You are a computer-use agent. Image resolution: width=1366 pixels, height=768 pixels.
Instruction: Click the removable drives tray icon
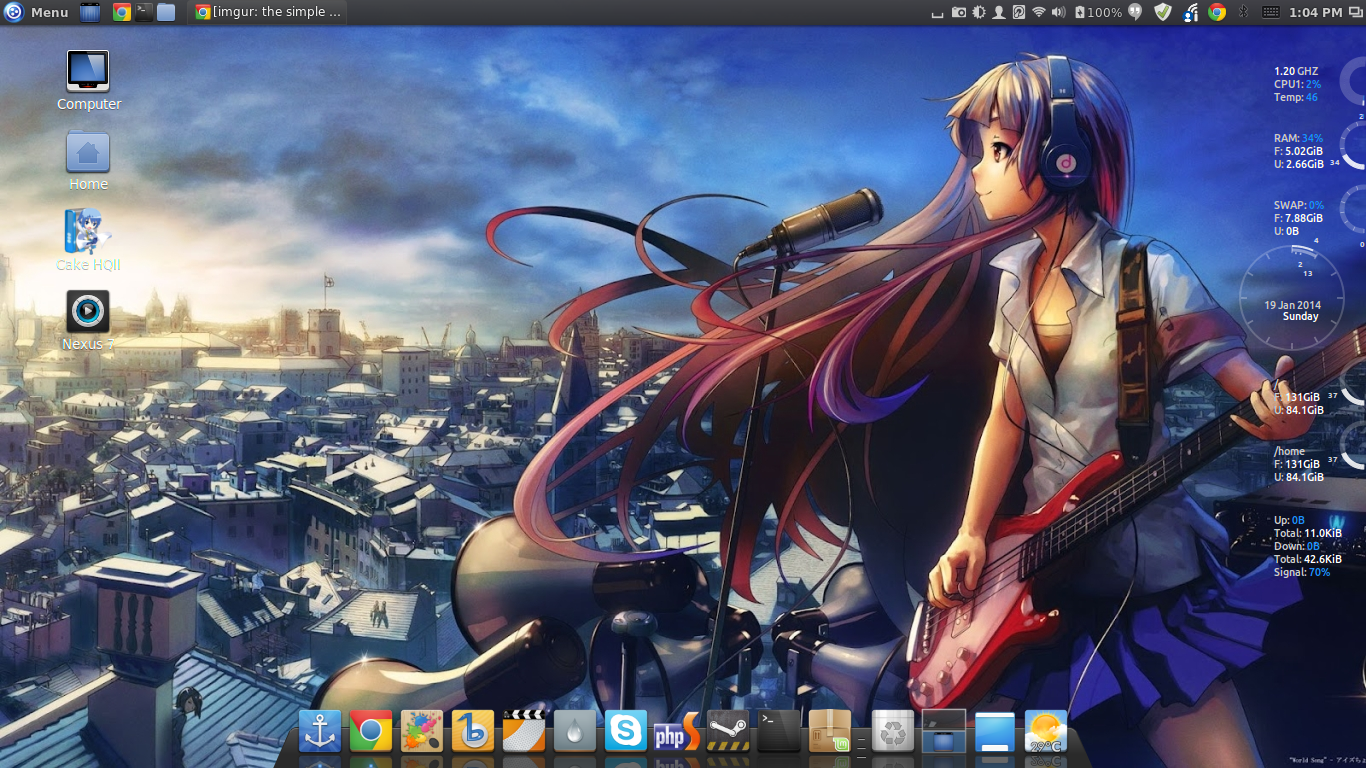point(1018,12)
